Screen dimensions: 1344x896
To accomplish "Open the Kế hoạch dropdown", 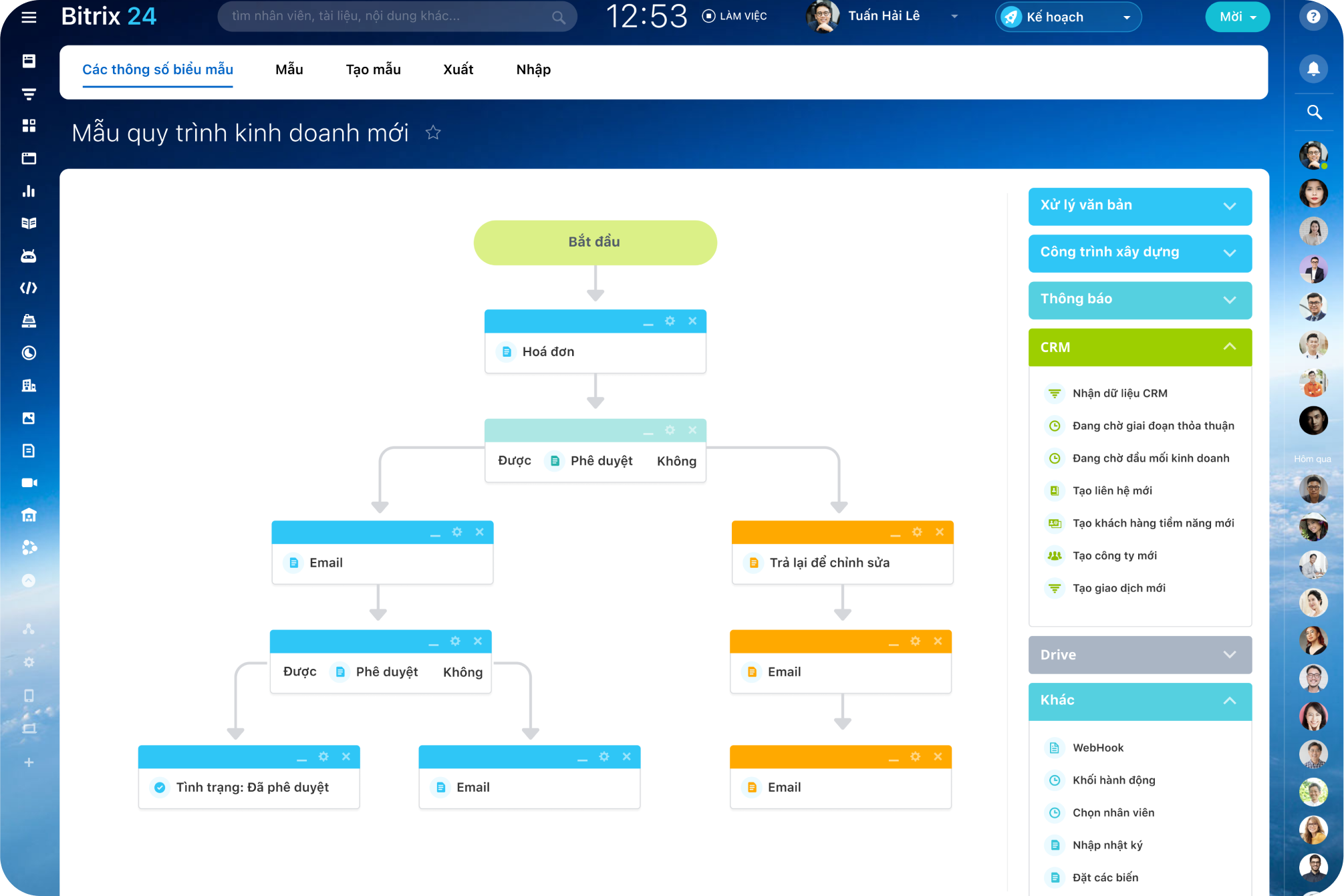I will tap(1126, 17).
